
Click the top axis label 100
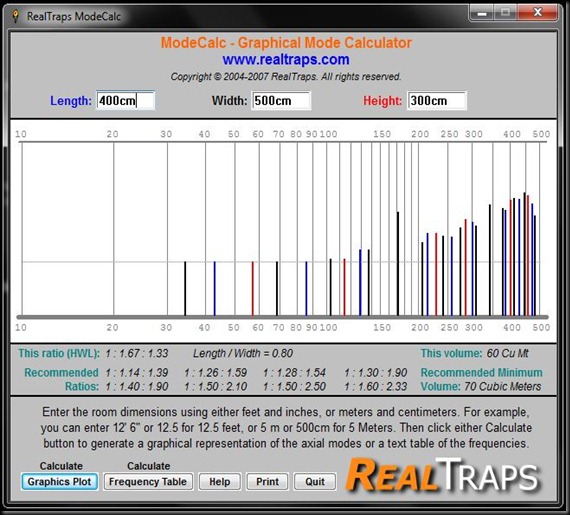(x=328, y=134)
